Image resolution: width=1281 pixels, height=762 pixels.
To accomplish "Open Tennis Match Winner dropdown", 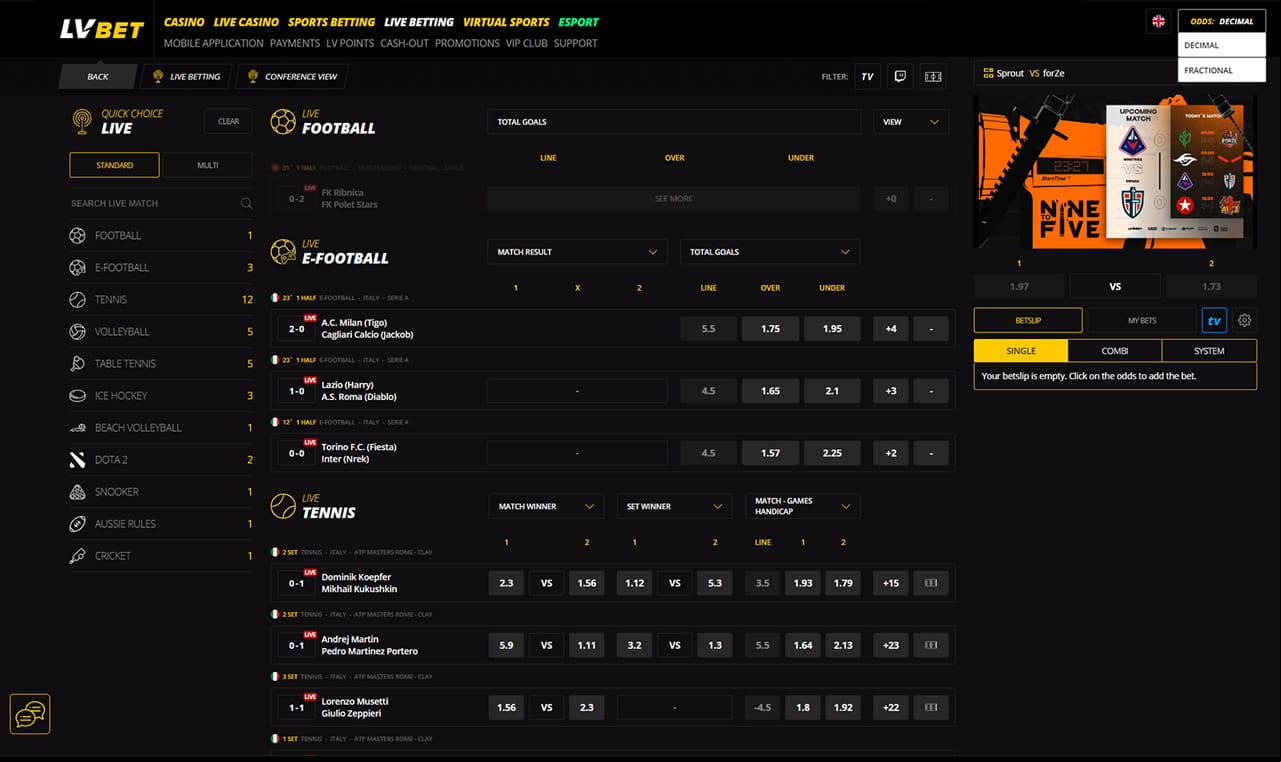I will (x=546, y=507).
